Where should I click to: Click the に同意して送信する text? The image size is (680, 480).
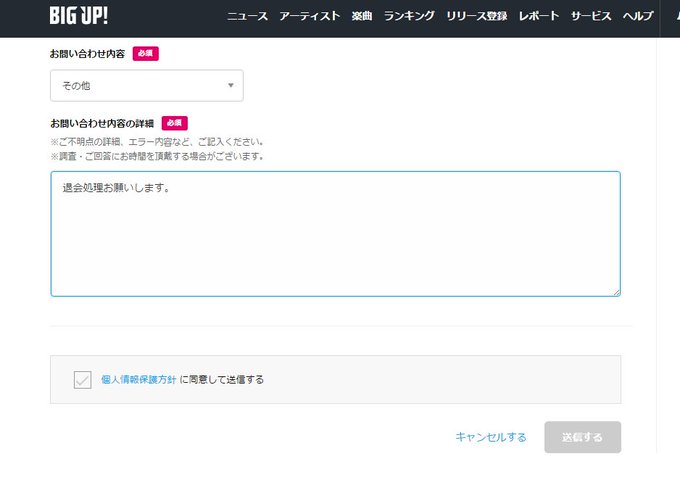(x=222, y=380)
